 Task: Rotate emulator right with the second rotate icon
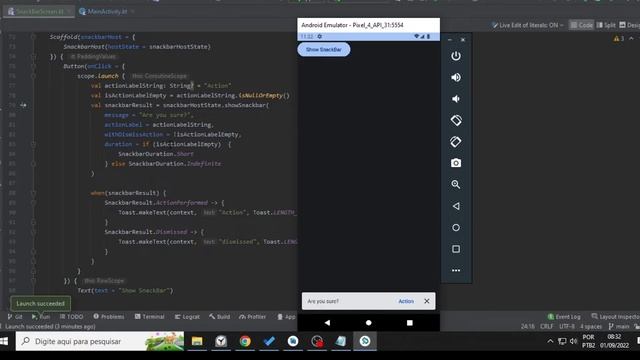[456, 142]
